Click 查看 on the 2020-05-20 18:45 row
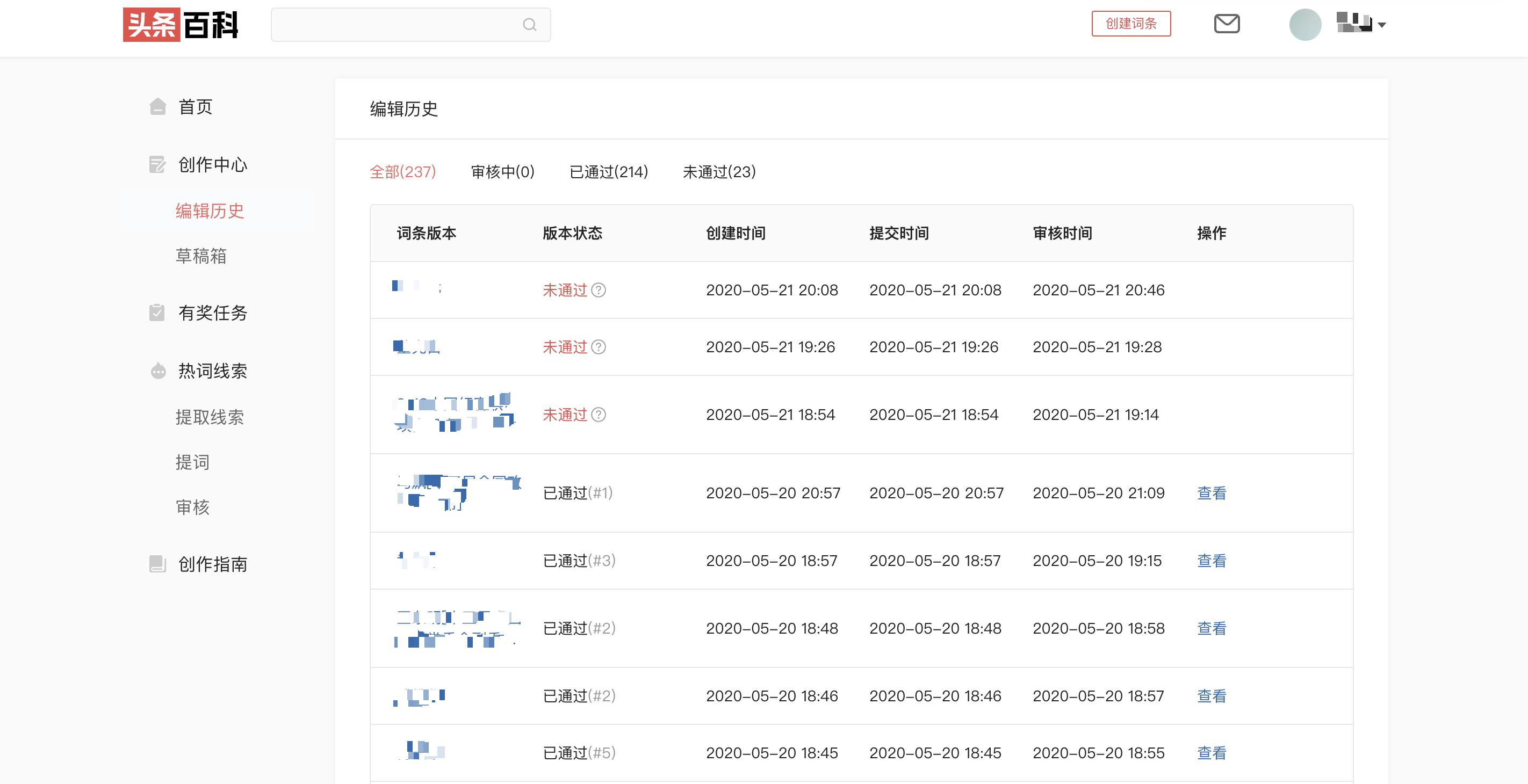This screenshot has height=784, width=1528. 1212,752
